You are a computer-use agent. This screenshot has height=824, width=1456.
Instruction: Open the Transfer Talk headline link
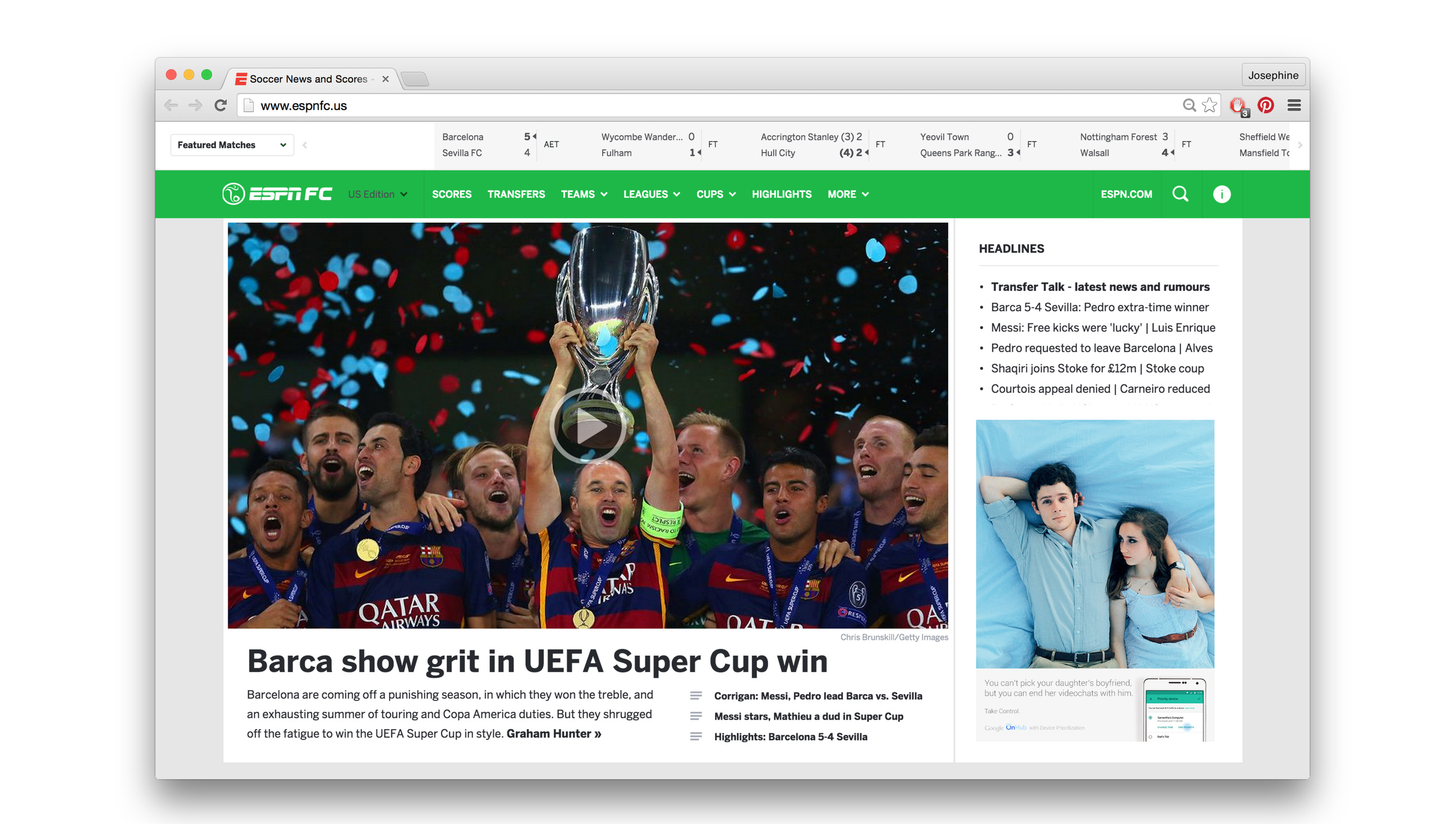coord(1100,287)
